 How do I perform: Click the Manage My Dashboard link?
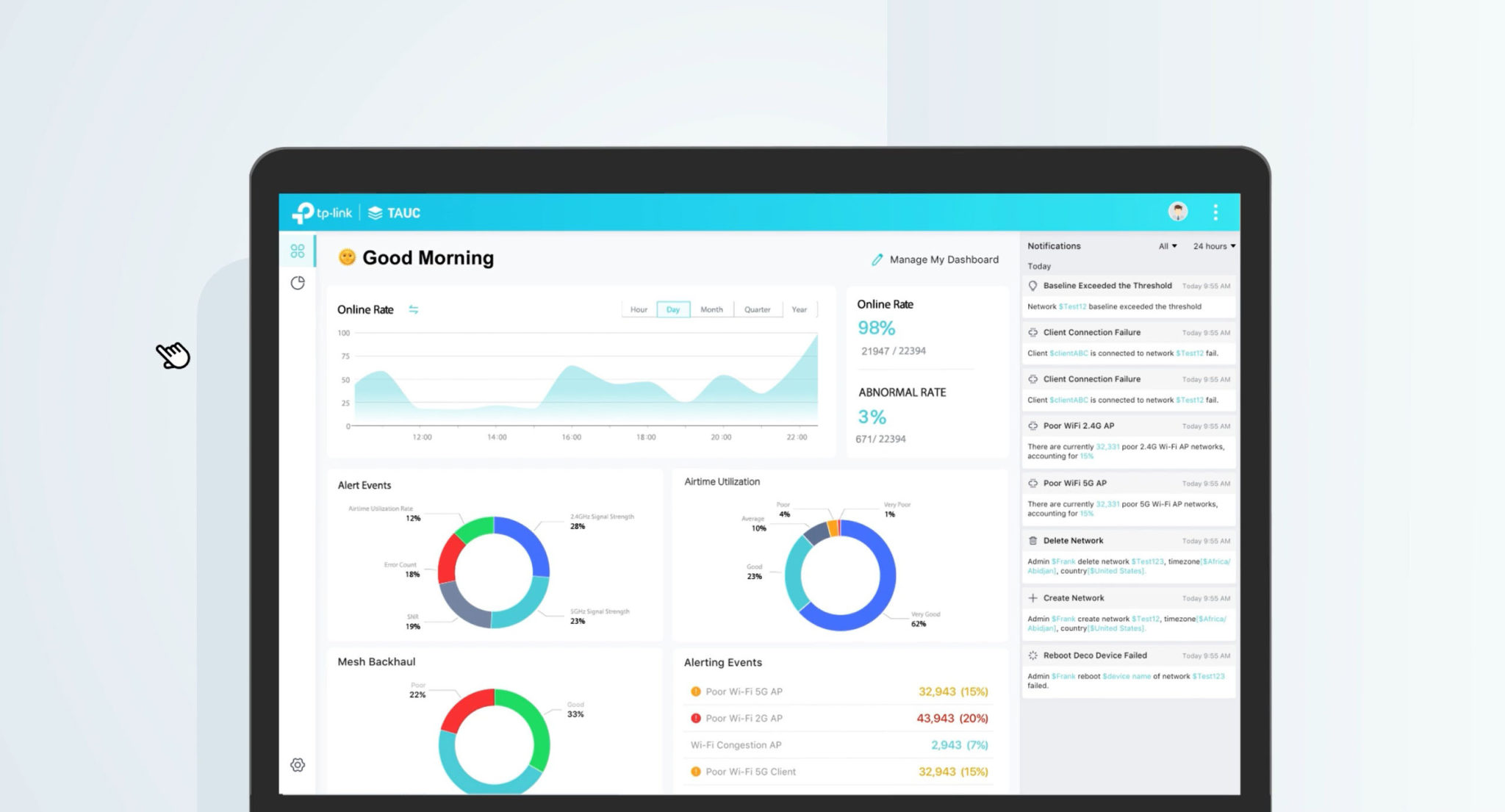pos(944,259)
